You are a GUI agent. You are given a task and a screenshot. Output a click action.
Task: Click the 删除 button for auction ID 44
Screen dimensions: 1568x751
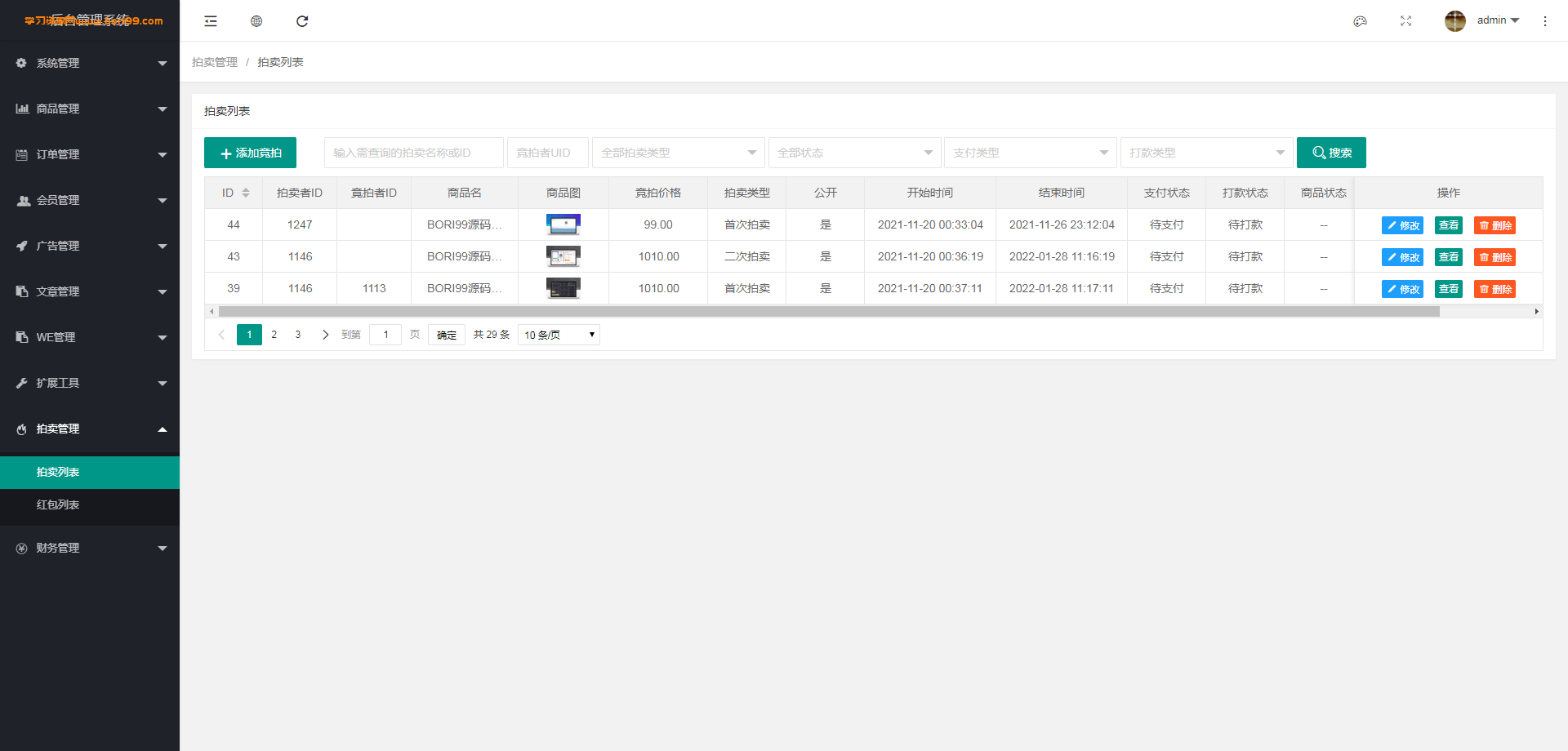coord(1494,225)
